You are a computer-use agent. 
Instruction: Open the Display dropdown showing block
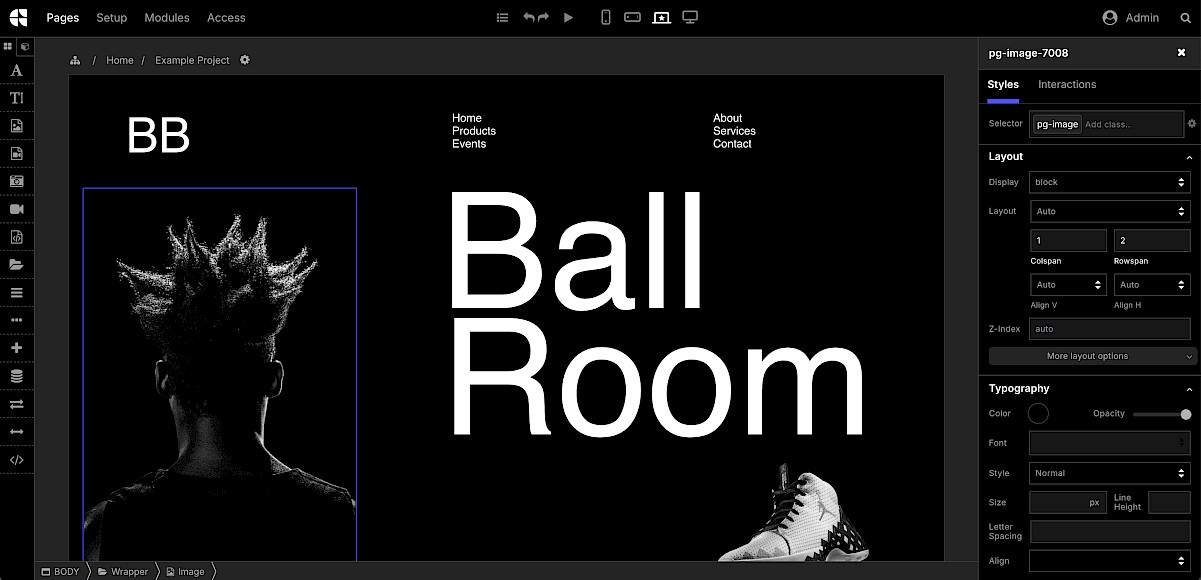pyautogui.click(x=1109, y=182)
